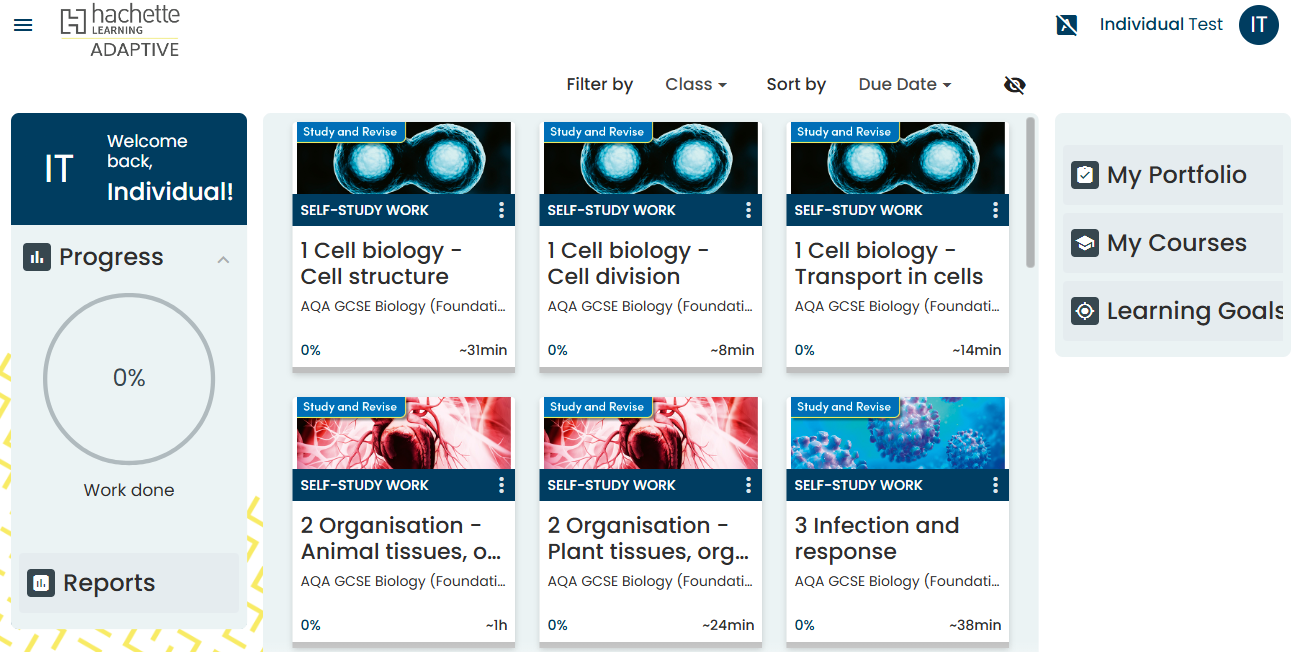Toggle hidden items with crossed-eye icon
This screenshot has width=1293, height=652.
click(1014, 85)
